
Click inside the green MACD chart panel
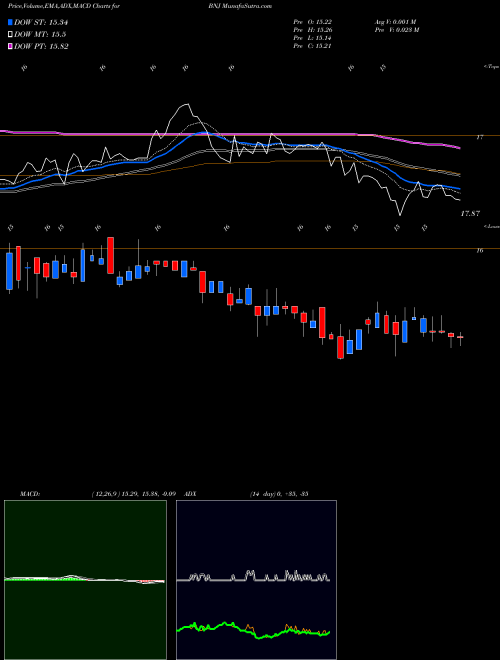(85, 580)
